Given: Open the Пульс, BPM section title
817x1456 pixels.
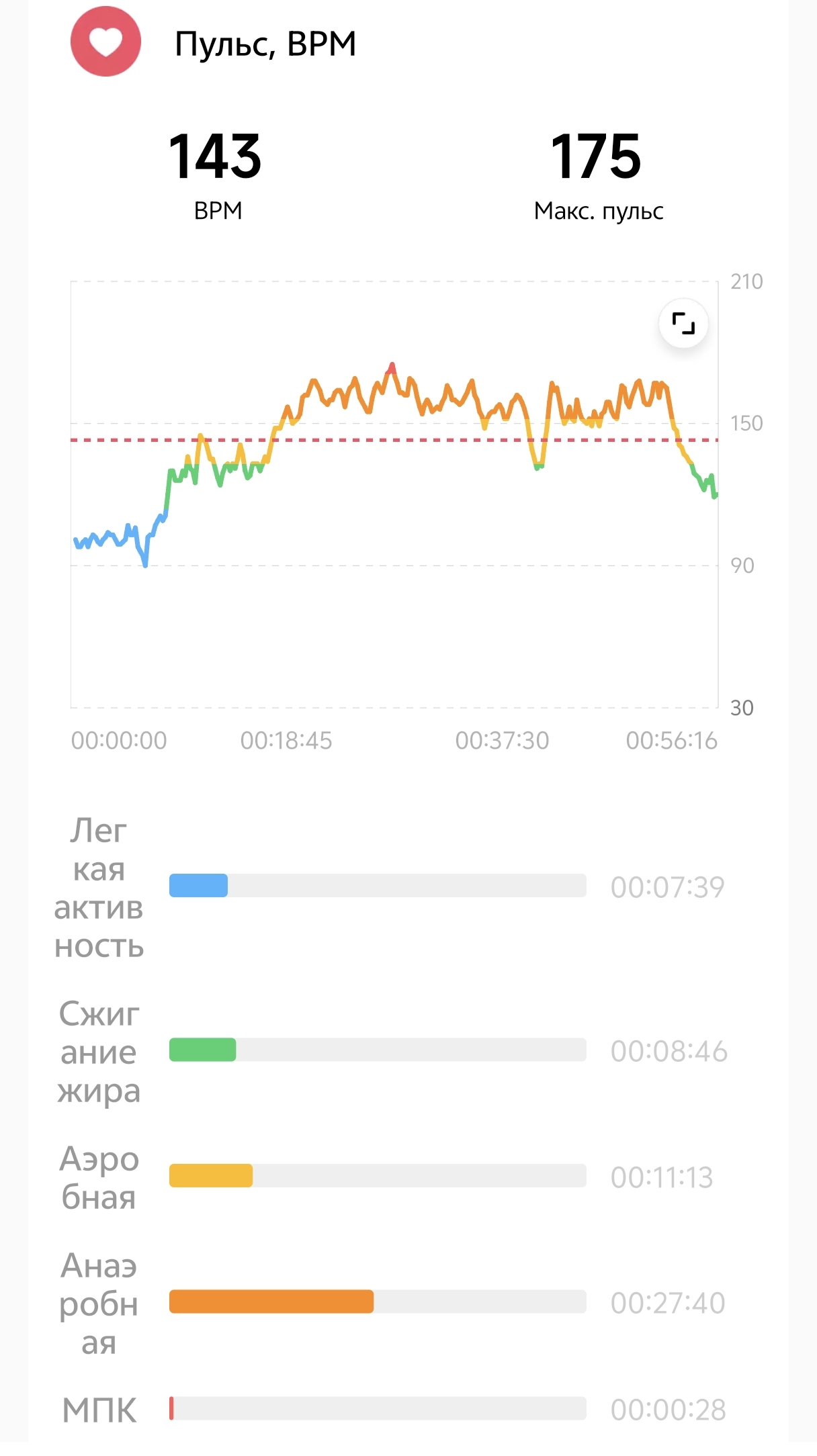Looking at the screenshot, I should pyautogui.click(x=265, y=44).
